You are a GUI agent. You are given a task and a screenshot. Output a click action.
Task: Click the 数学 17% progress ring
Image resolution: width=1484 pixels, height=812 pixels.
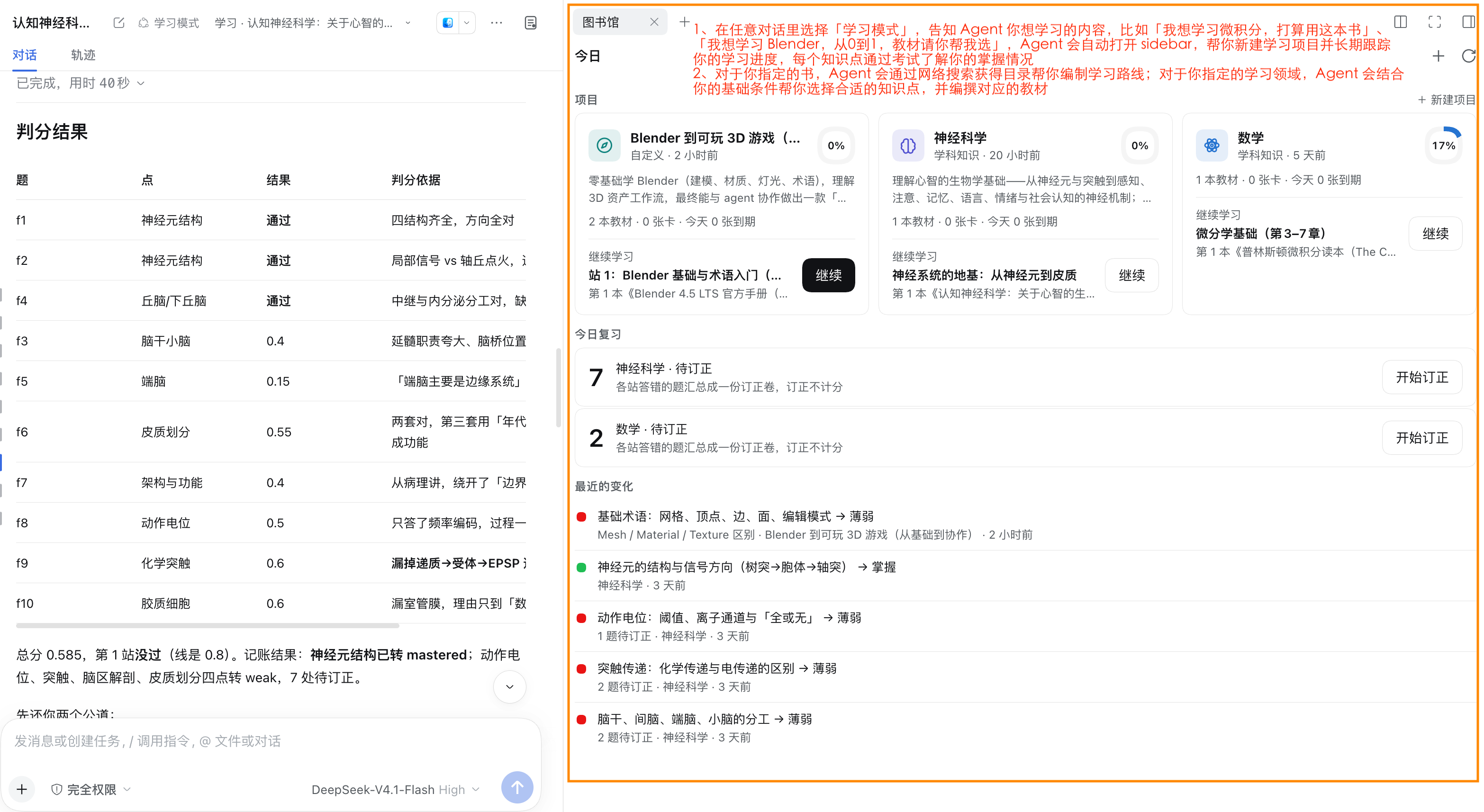[1443, 145]
